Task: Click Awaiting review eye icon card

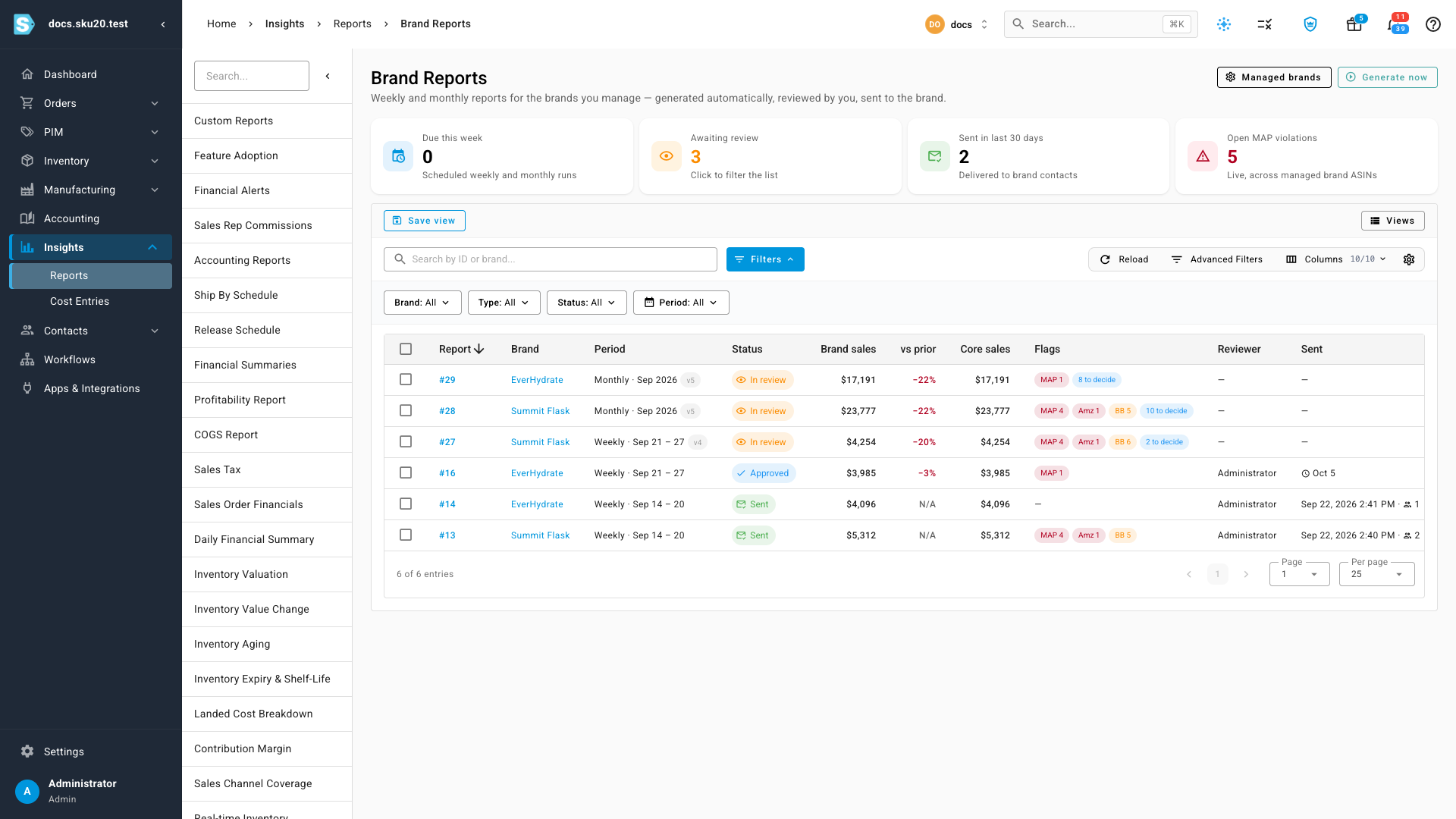Action: tap(667, 156)
